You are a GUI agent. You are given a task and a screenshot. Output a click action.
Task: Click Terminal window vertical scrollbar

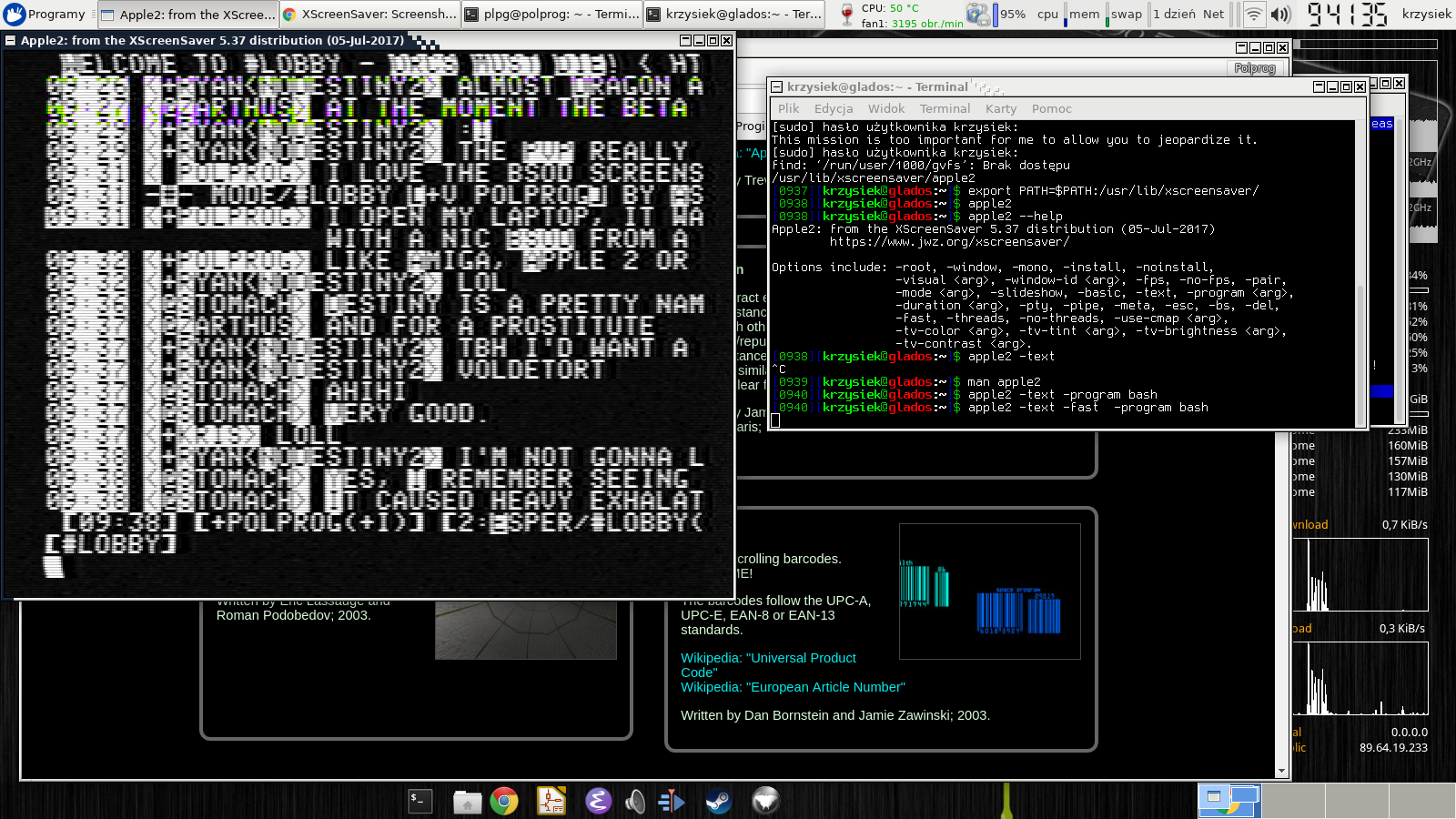pyautogui.click(x=1361, y=273)
